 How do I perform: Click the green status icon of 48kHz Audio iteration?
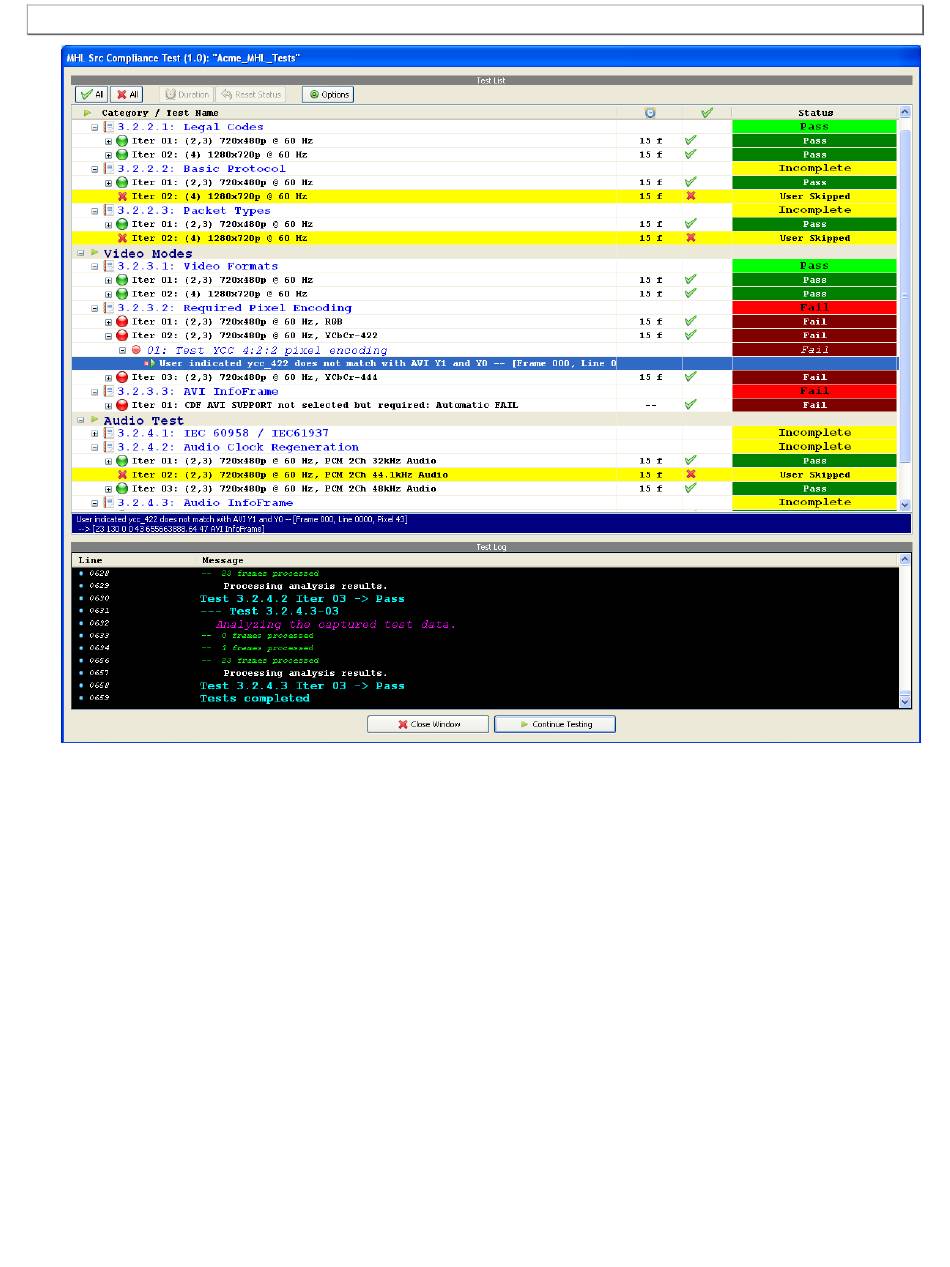pos(122,489)
